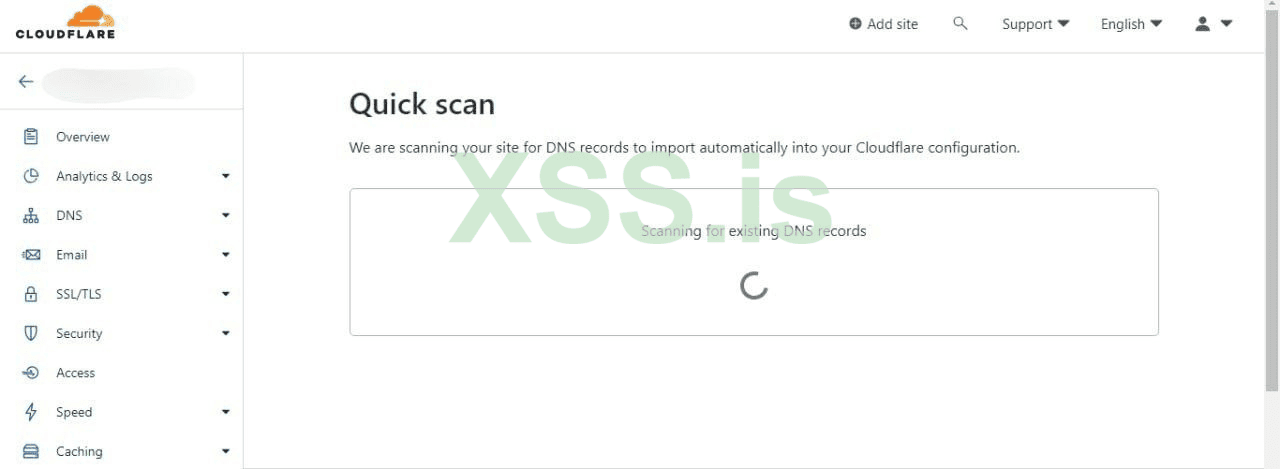Open the search magnifier icon
1280x469 pixels.
(960, 23)
